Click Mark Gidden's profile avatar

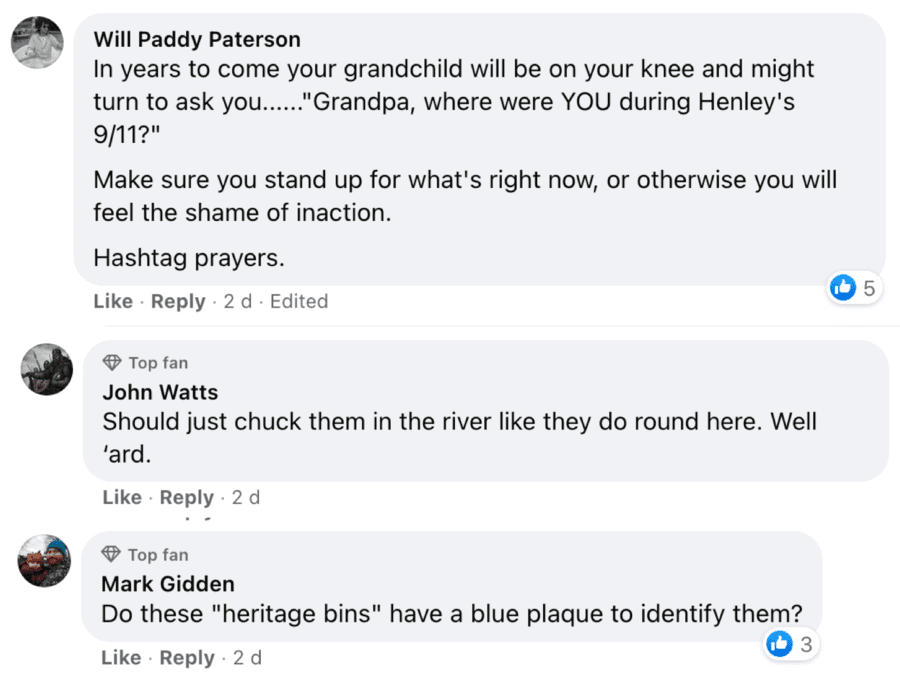click(x=44, y=561)
